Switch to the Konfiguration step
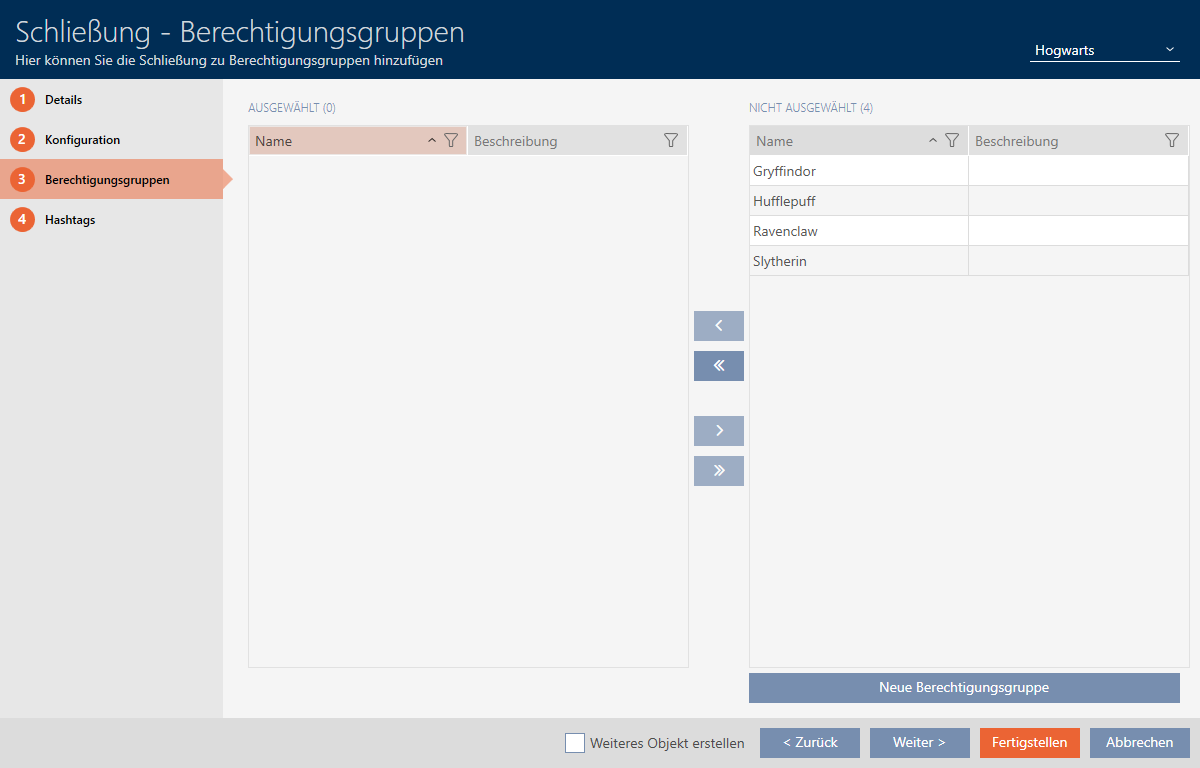Viewport: 1200px width, 768px height. [x=82, y=140]
